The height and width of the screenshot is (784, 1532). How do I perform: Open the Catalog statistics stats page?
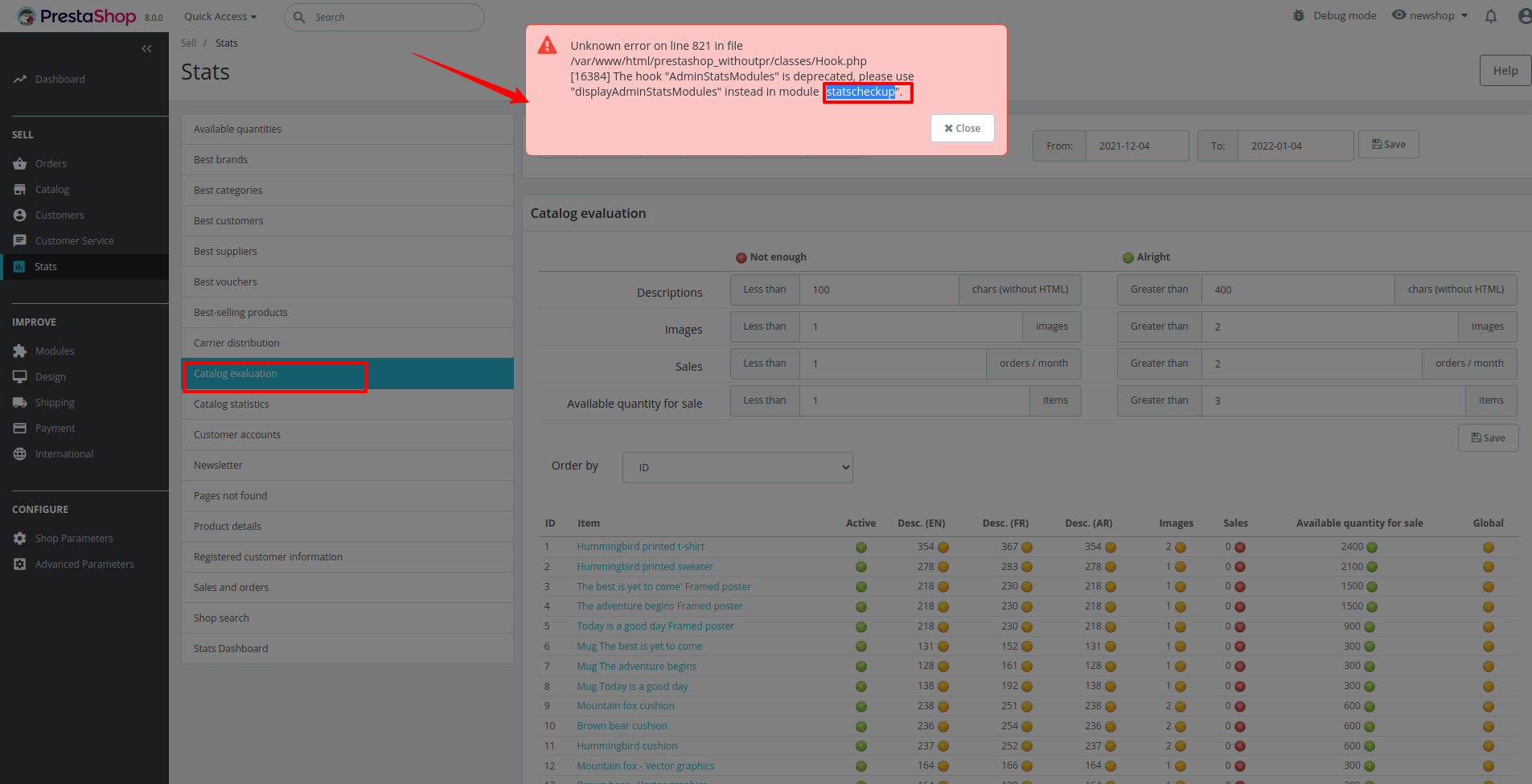point(231,404)
